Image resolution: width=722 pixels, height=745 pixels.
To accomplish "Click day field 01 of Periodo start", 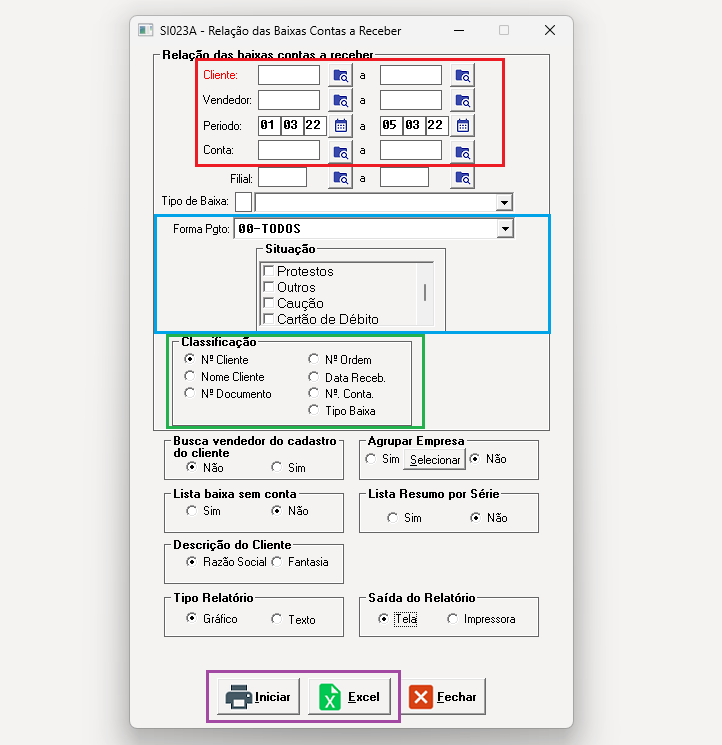I will click(x=269, y=125).
